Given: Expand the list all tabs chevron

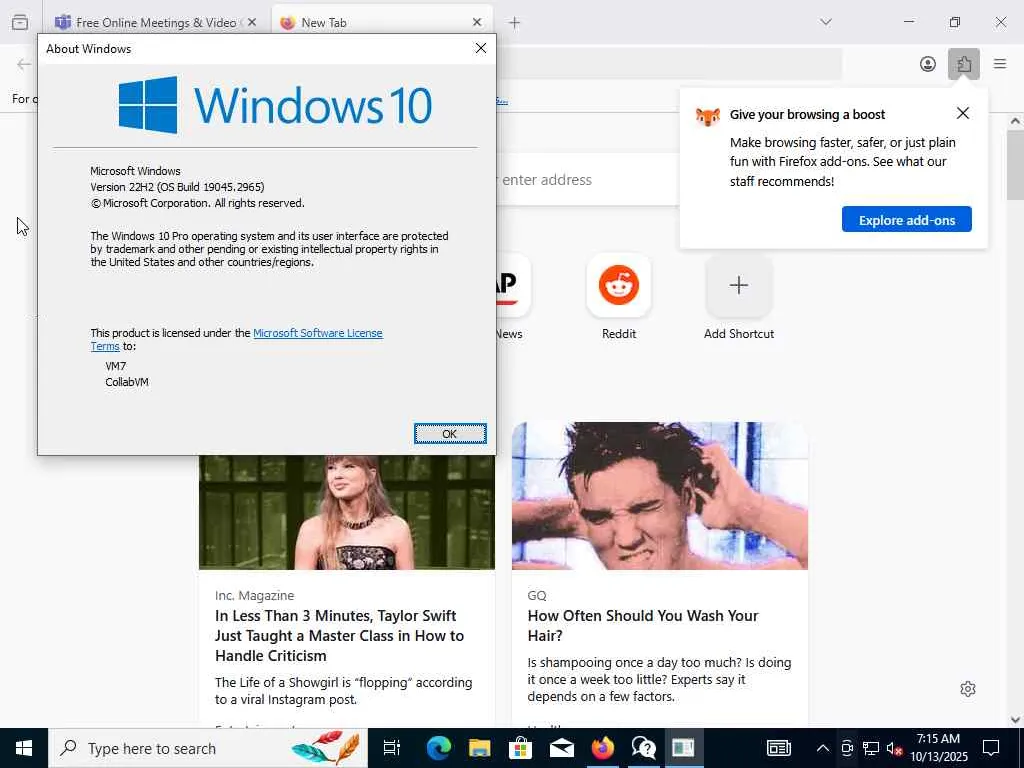Looking at the screenshot, I should click(x=826, y=22).
